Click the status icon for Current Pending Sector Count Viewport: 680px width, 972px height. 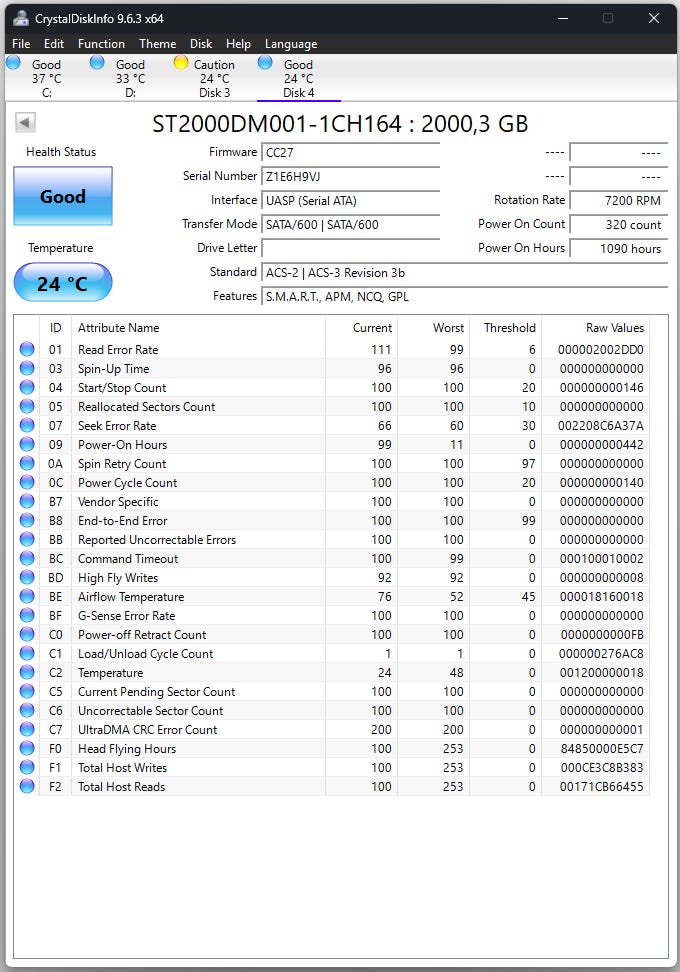(27, 692)
